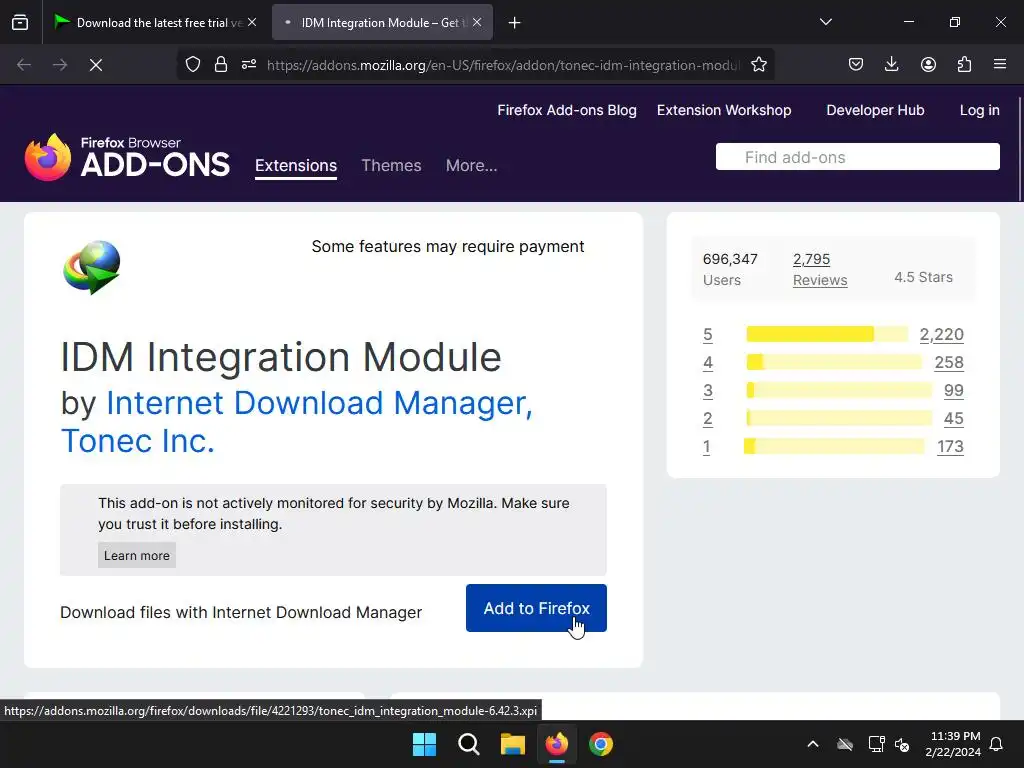The image size is (1024, 768).
Task: Open a new tab with plus
Action: click(515, 23)
